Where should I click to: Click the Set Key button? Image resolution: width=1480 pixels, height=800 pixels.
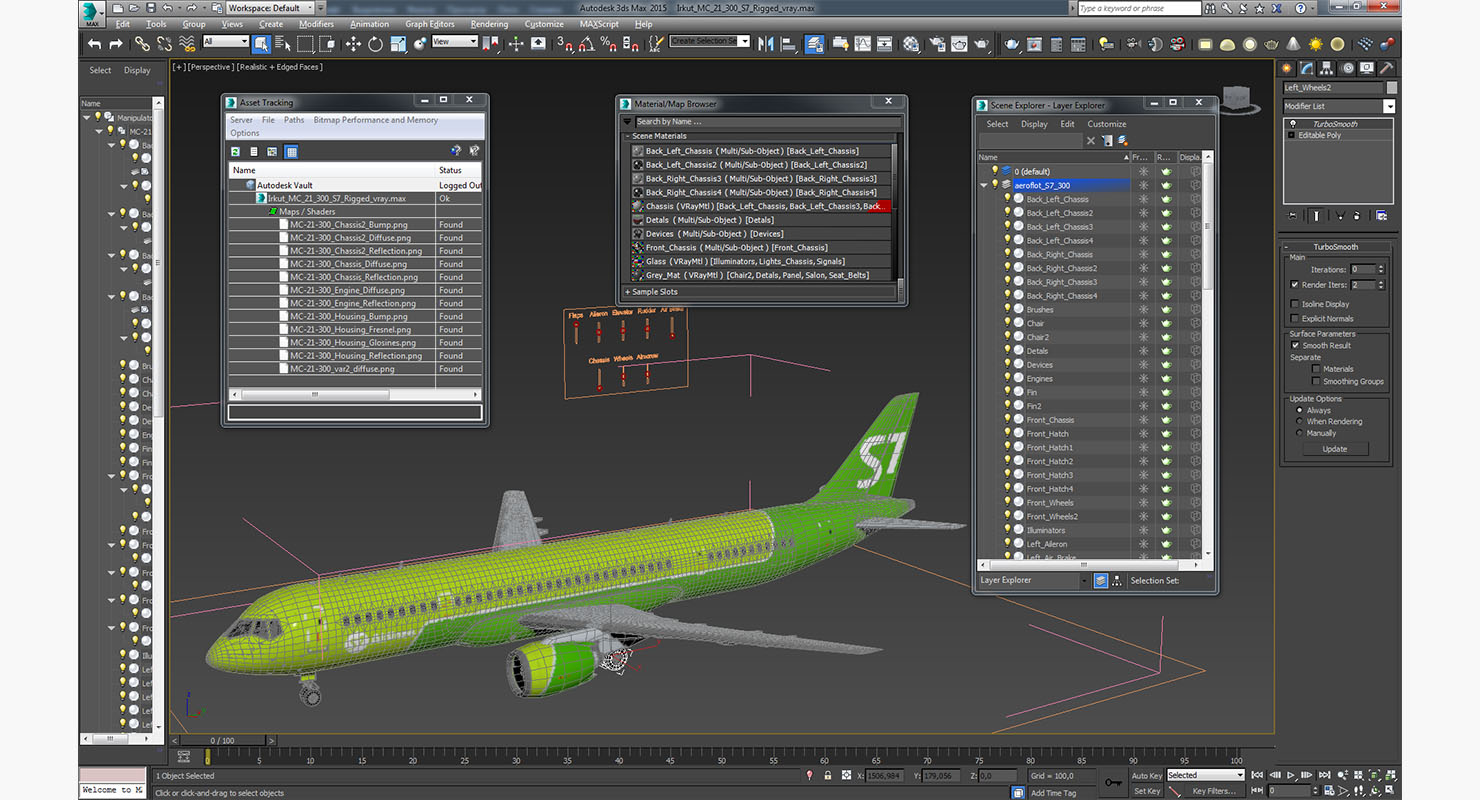tap(1147, 791)
